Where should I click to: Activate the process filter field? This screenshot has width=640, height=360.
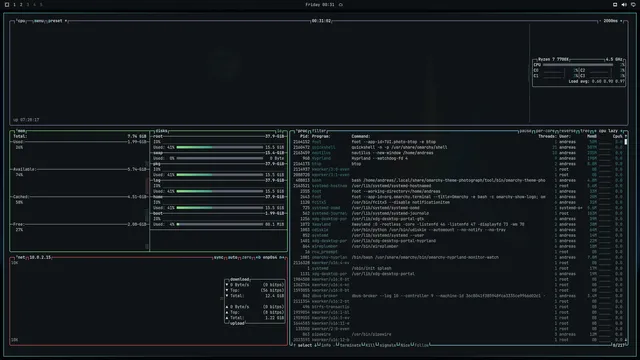[x=319, y=131]
